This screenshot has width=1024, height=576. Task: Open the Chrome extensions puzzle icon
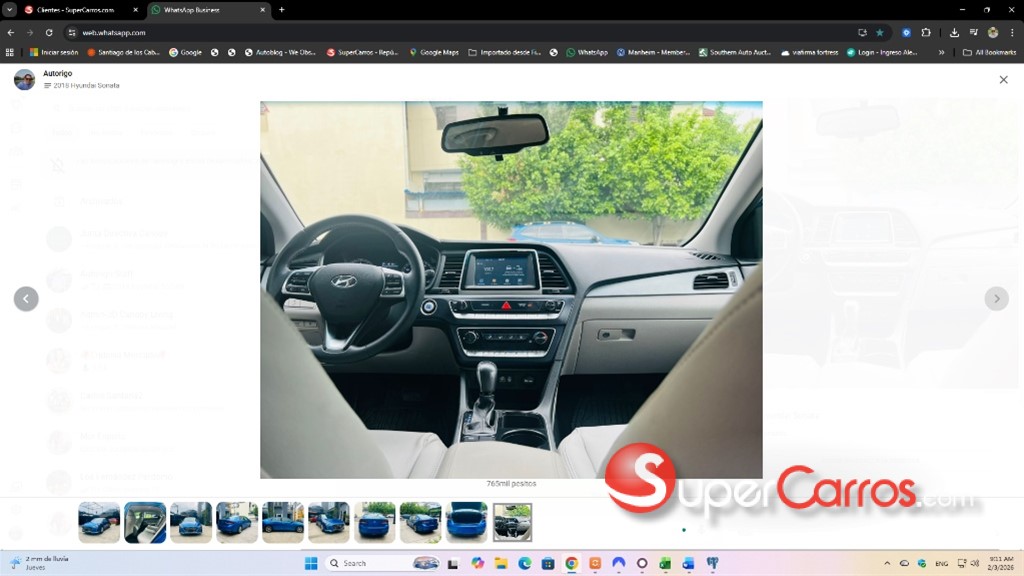tap(926, 32)
